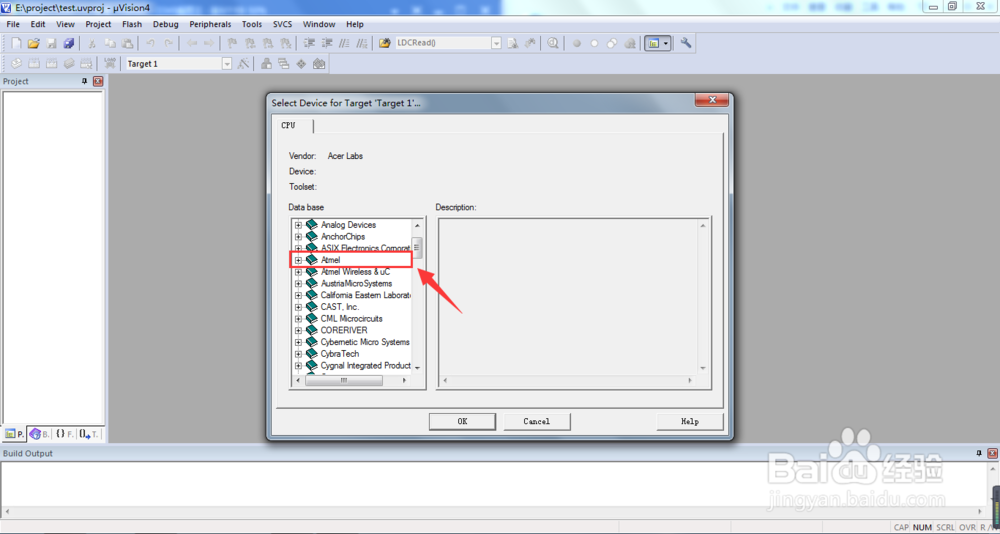1000x534 pixels.
Task: Click the Unindent selection icon
Action: [327, 43]
